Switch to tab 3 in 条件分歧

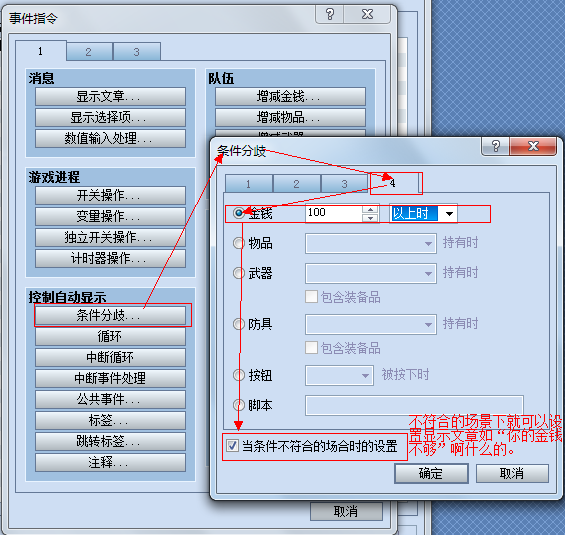(x=344, y=184)
